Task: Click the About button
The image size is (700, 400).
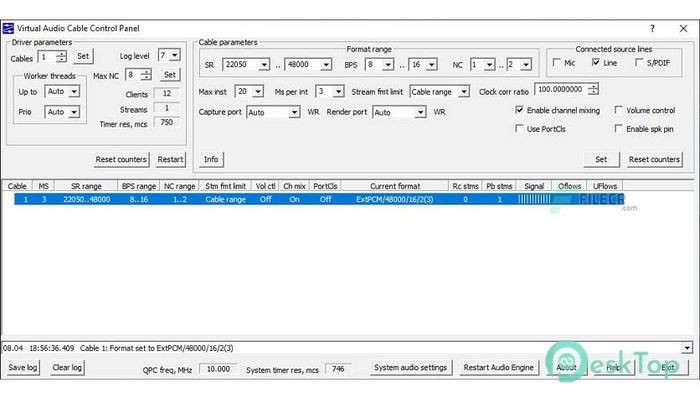Action: (x=566, y=367)
